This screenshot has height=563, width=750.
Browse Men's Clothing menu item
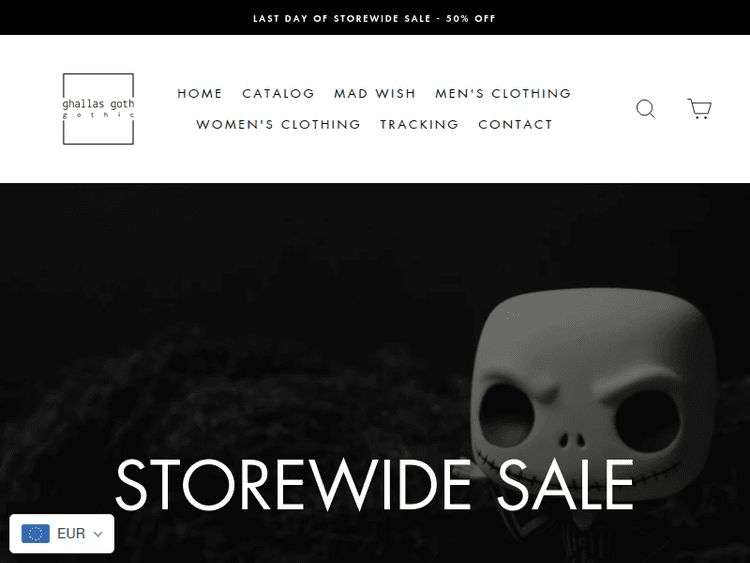click(503, 93)
